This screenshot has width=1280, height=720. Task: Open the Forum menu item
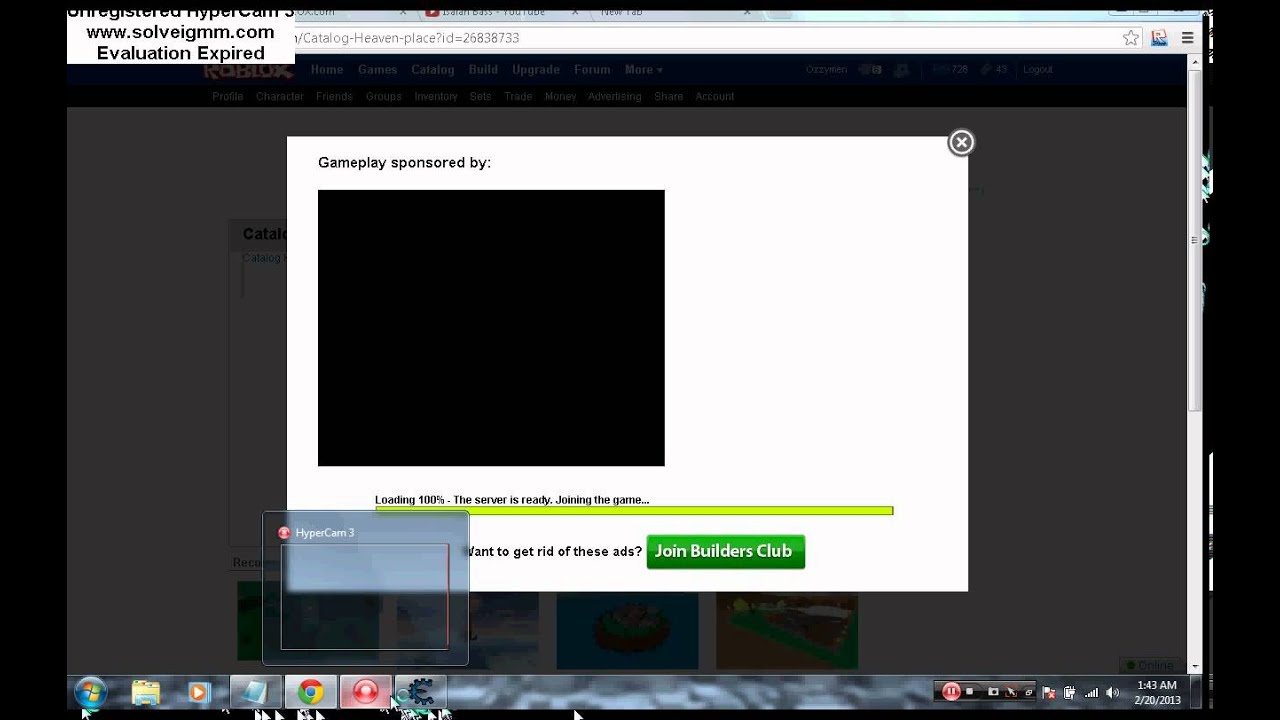592,70
